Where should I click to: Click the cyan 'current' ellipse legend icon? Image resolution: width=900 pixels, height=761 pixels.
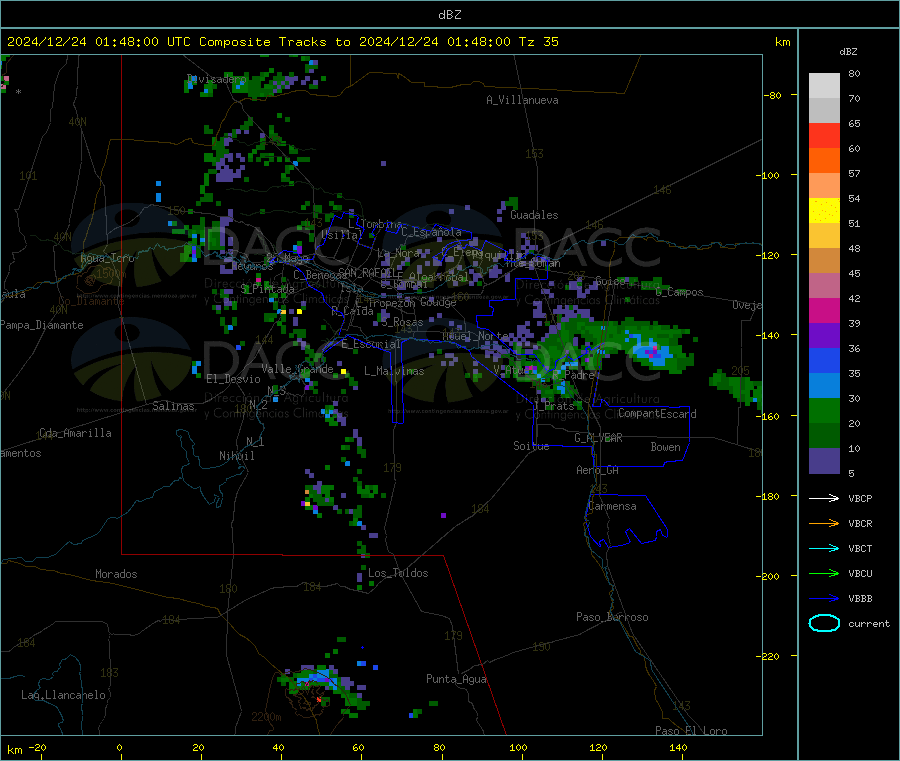(824, 623)
